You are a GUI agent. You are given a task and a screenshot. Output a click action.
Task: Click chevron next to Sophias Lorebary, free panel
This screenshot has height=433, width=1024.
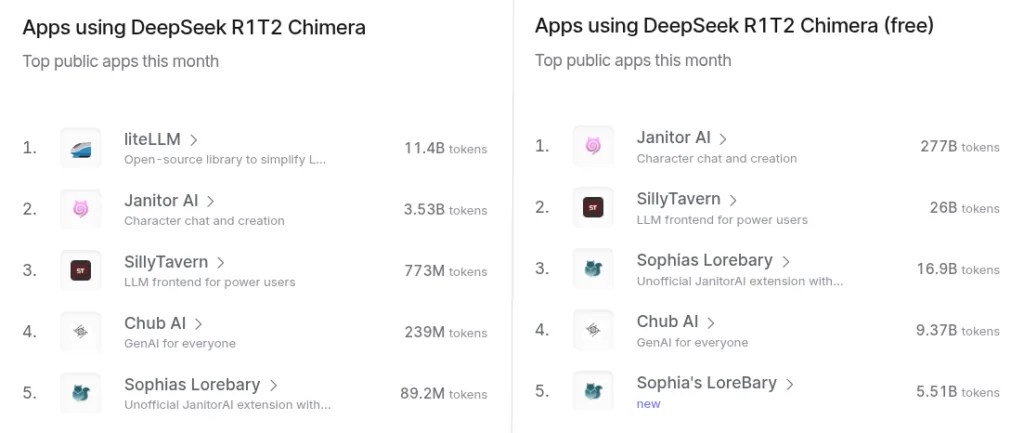tap(786, 261)
